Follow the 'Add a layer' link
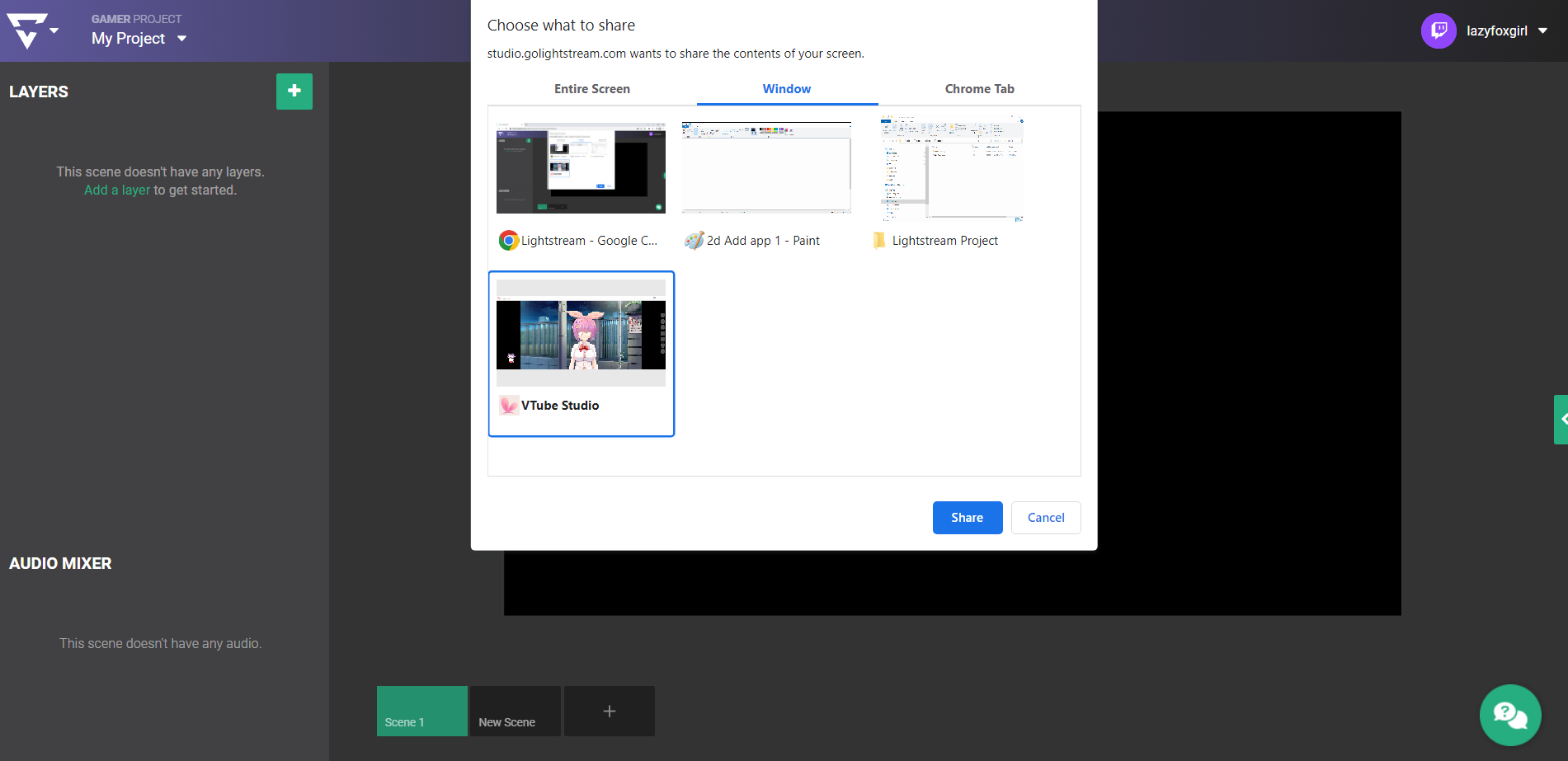The width and height of the screenshot is (1568, 761). [117, 190]
